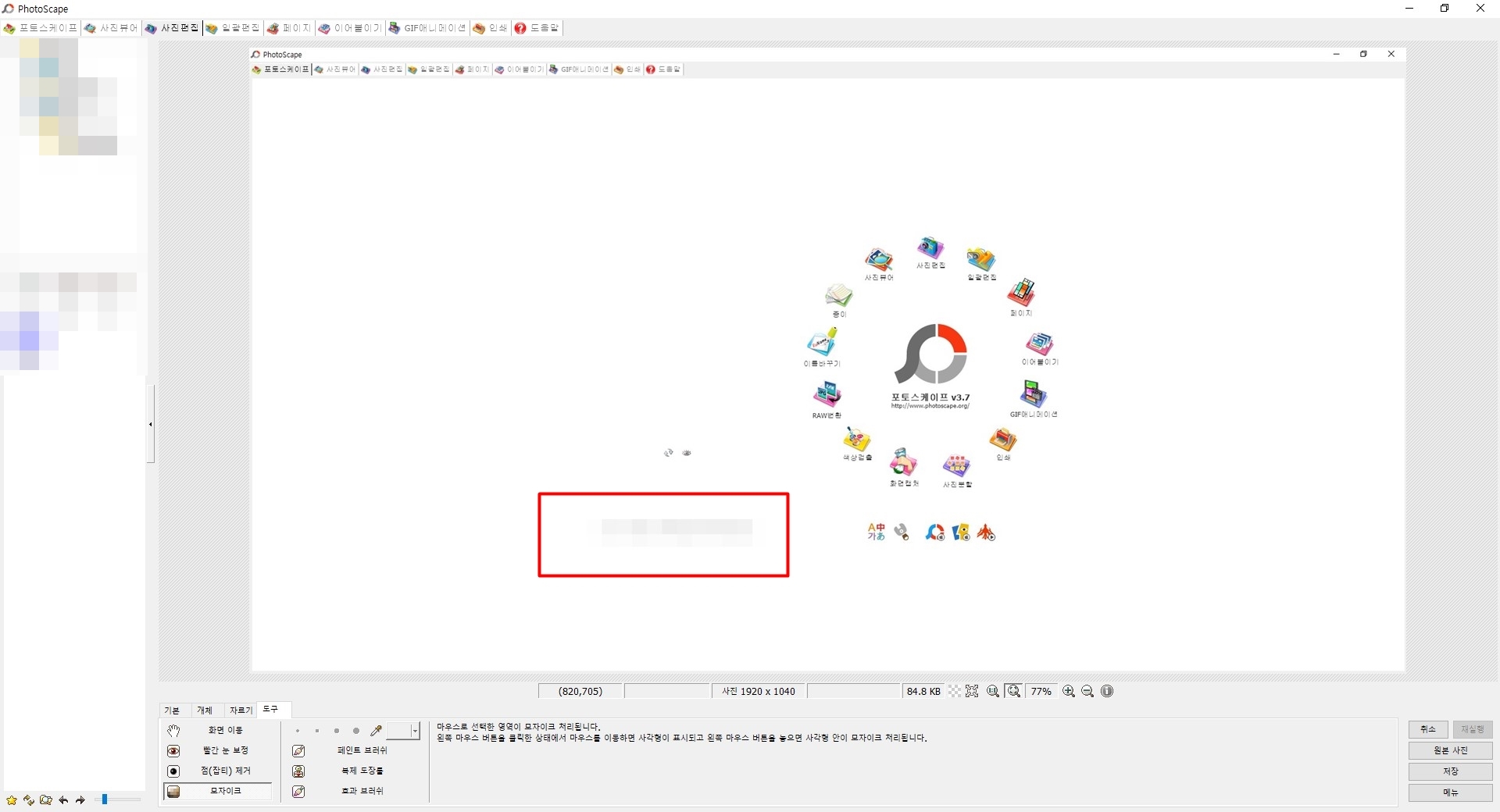Toggle the transparency checkerboard icon in status bar
1500x812 pixels.
click(955, 692)
